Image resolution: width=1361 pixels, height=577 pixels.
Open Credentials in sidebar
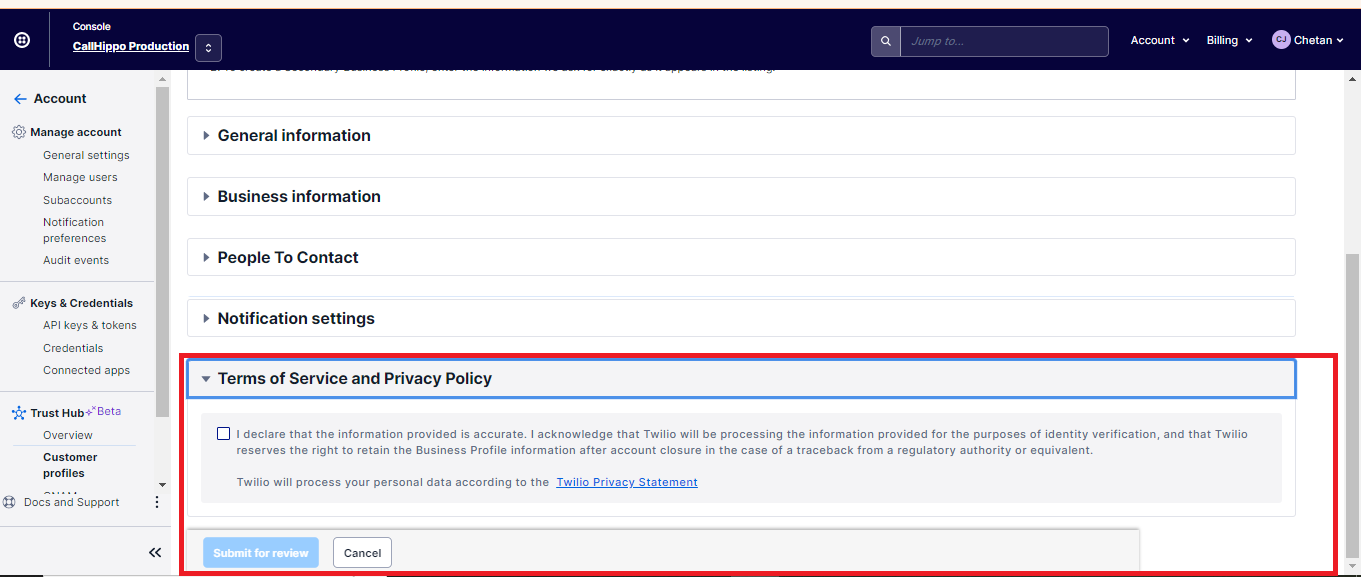click(x=73, y=348)
